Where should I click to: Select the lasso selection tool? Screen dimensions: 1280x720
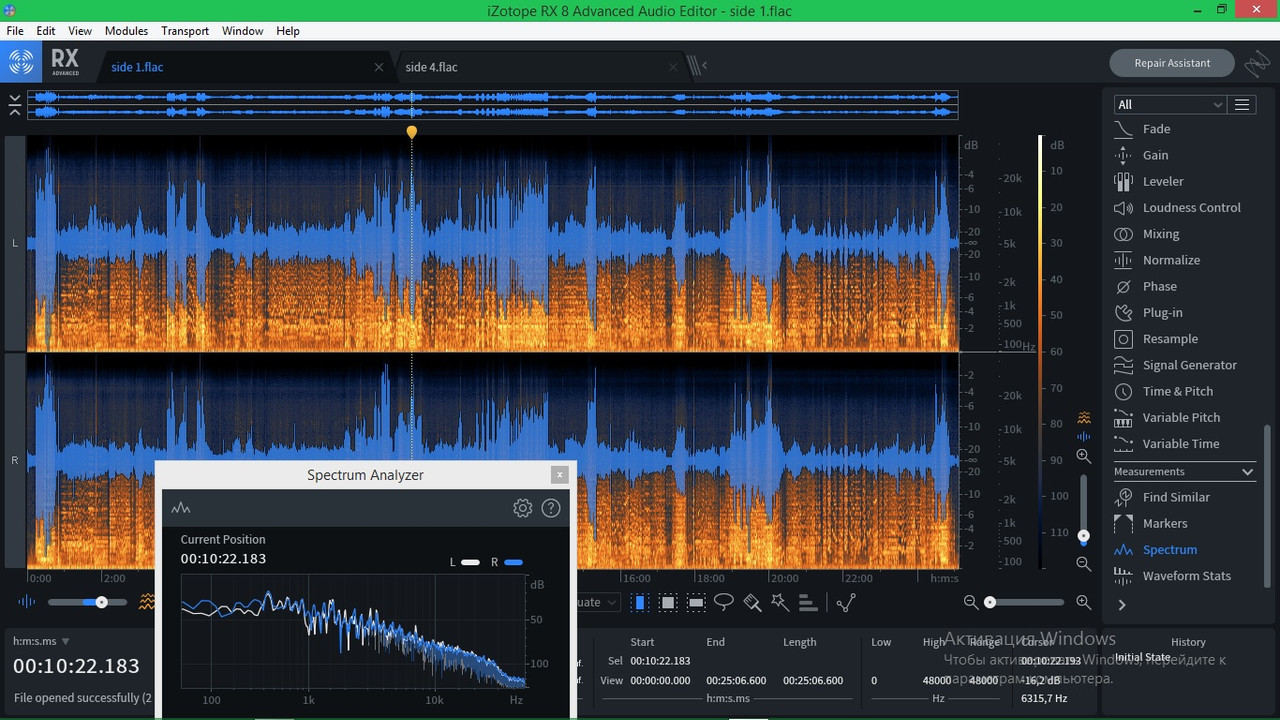coord(724,602)
